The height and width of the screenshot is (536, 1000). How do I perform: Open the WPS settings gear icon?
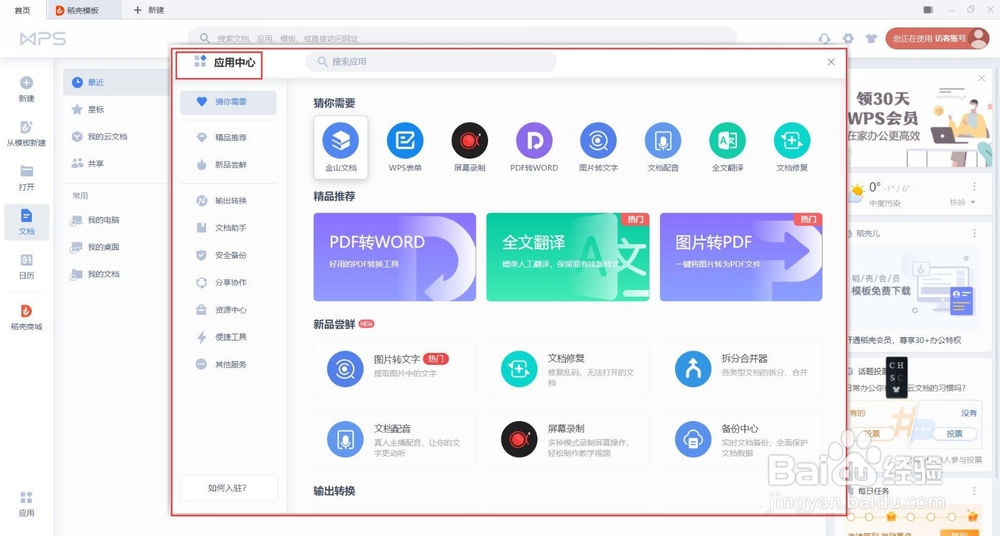(848, 38)
